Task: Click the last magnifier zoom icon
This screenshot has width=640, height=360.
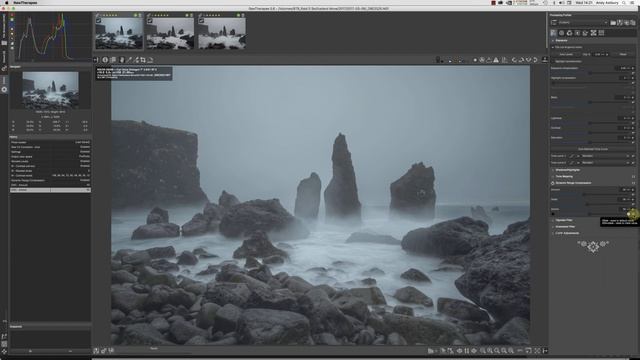Action: (x=511, y=350)
